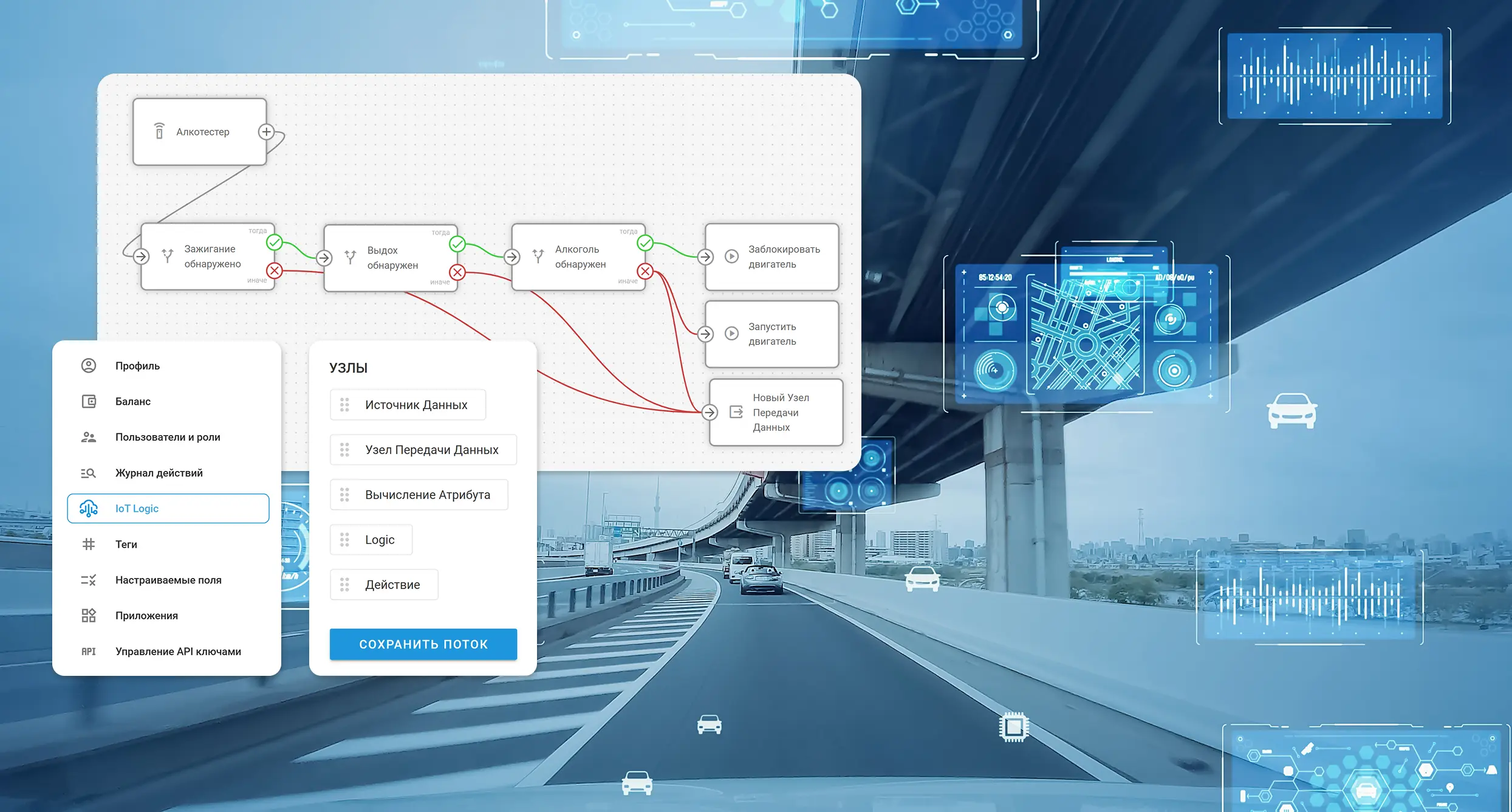This screenshot has height=812, width=1512.
Task: Select the Действие node block
Action: point(384,585)
